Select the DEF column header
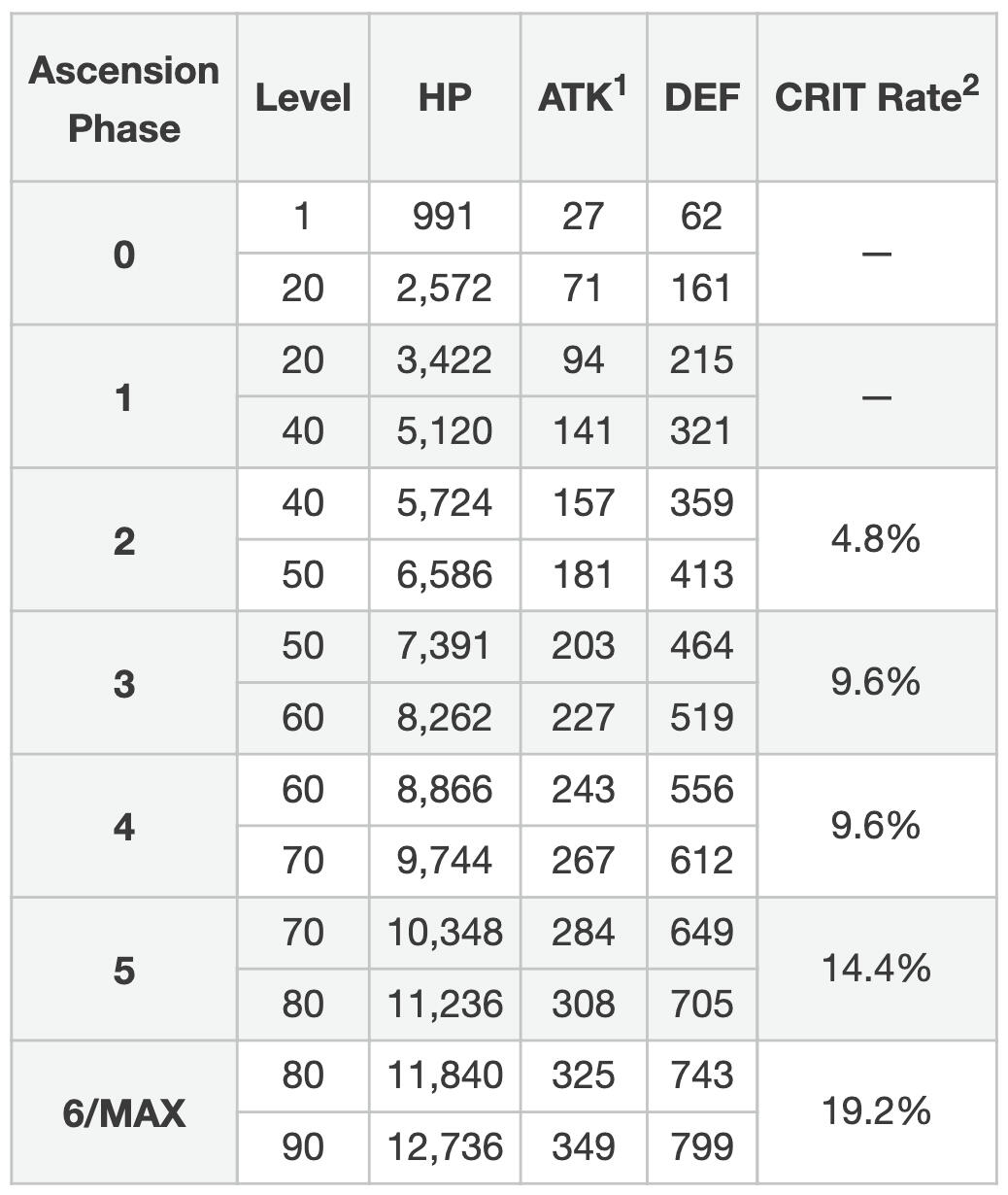This screenshot has width=1008, height=1195. [701, 98]
